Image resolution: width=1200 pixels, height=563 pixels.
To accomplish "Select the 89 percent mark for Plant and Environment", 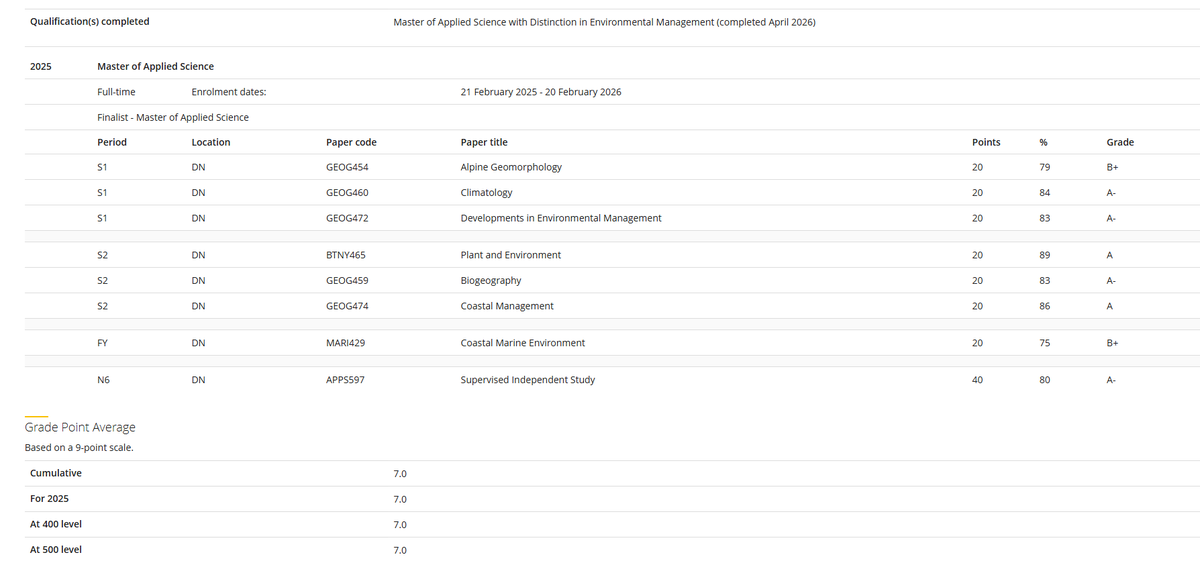I will pos(1045,255).
